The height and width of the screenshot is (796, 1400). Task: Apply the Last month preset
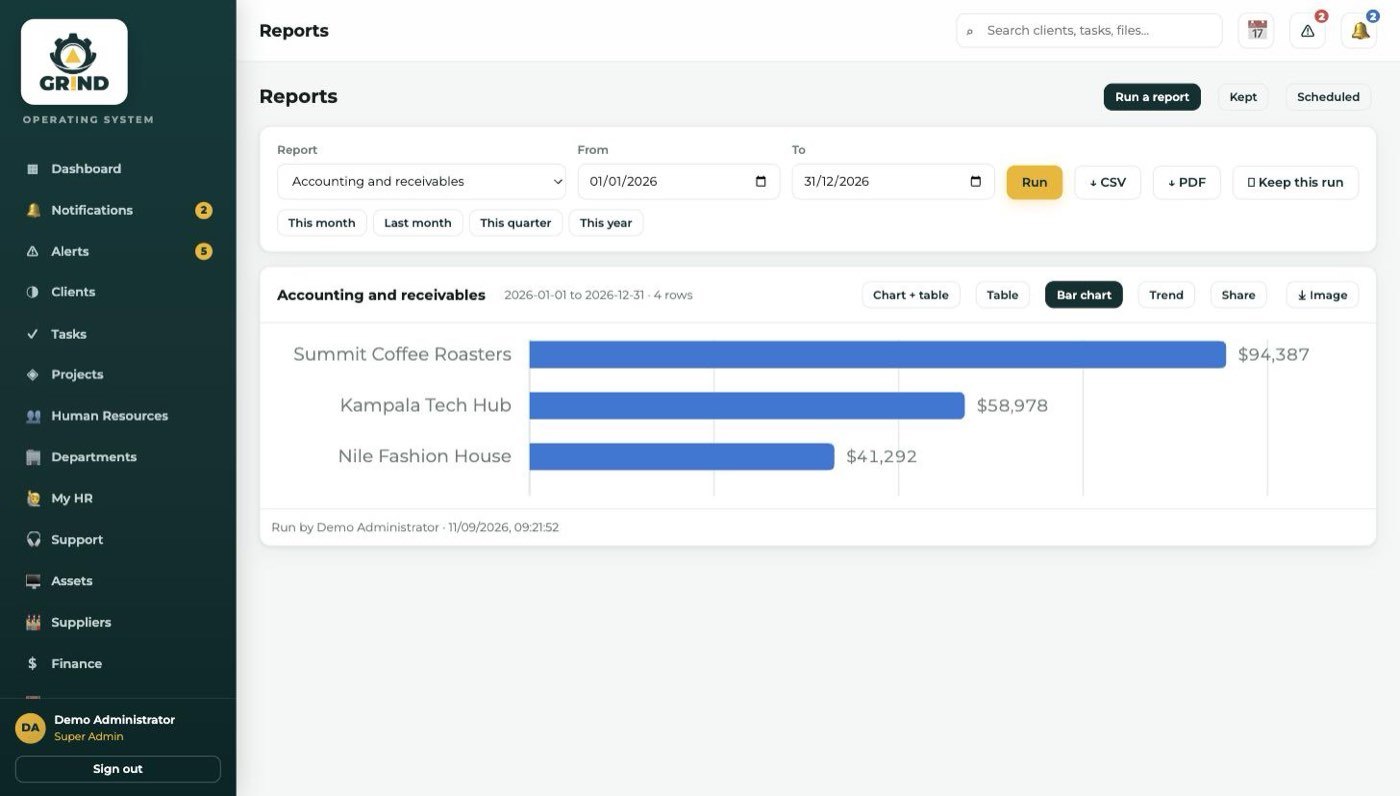click(418, 223)
